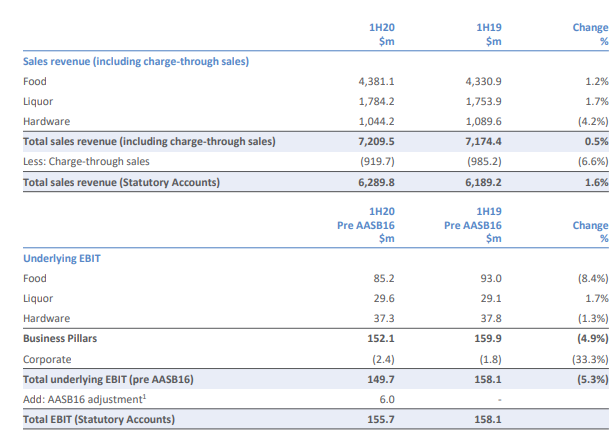Select the 'Total sales revenue (Statutory Accounts)' label
Screen dimensions: 616x435
[121, 182]
